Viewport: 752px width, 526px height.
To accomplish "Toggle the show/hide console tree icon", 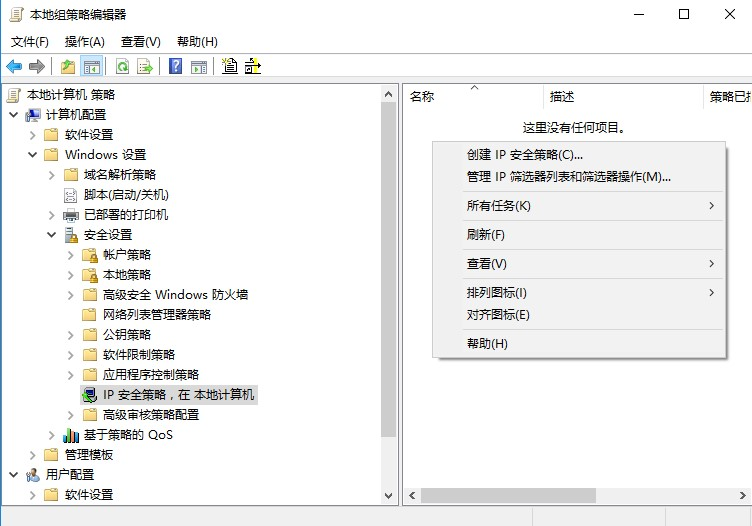I will pos(92,66).
